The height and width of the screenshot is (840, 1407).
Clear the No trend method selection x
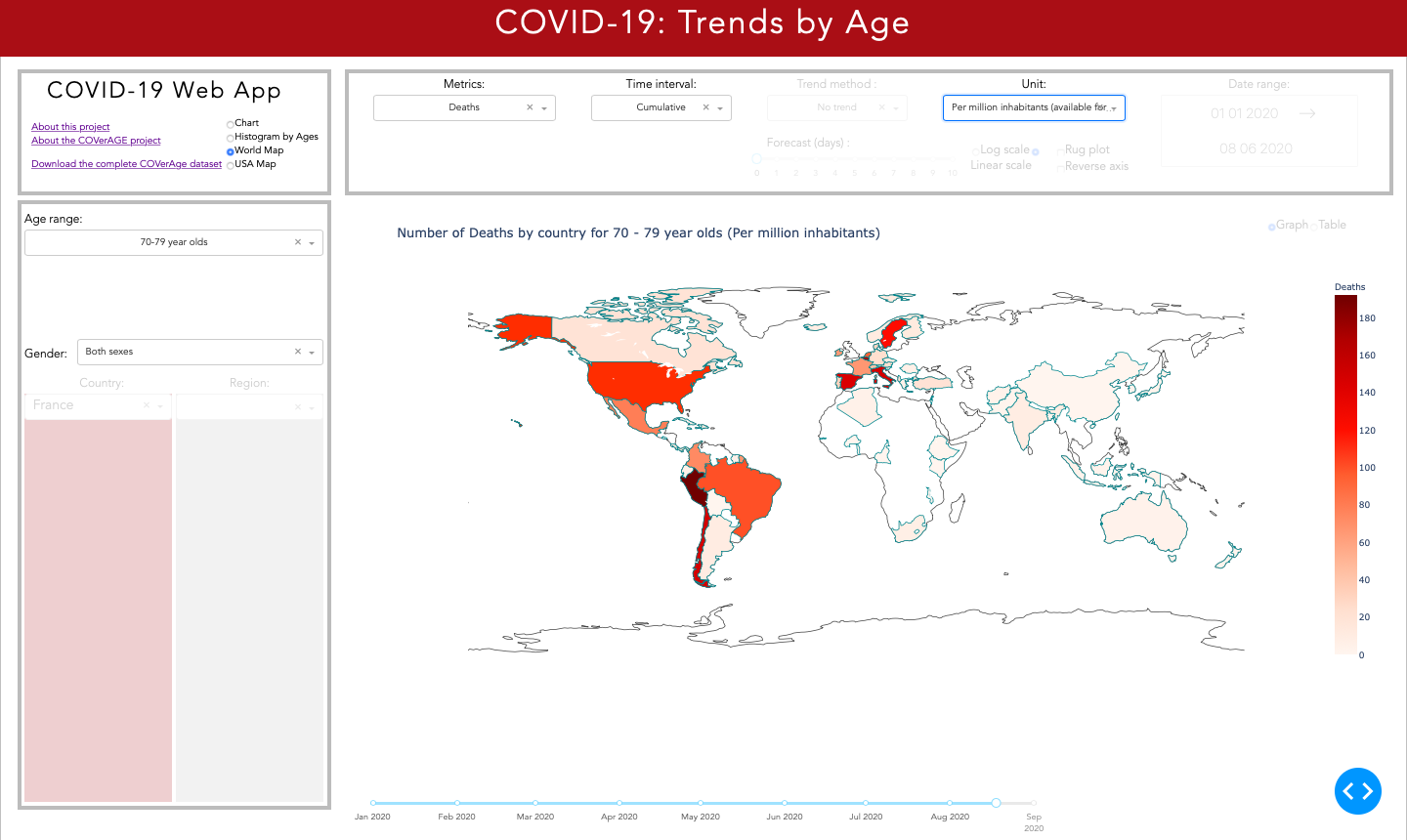click(x=881, y=107)
